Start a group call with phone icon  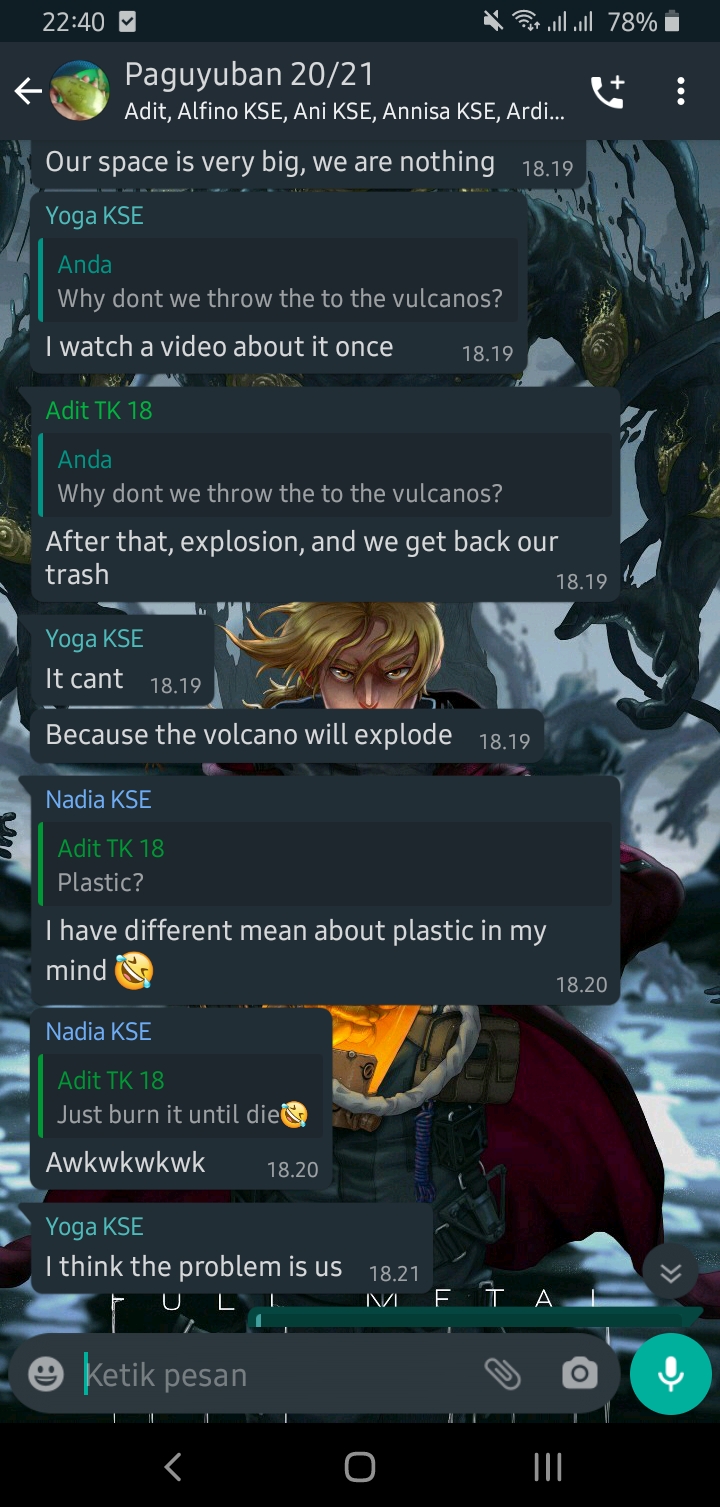[607, 92]
